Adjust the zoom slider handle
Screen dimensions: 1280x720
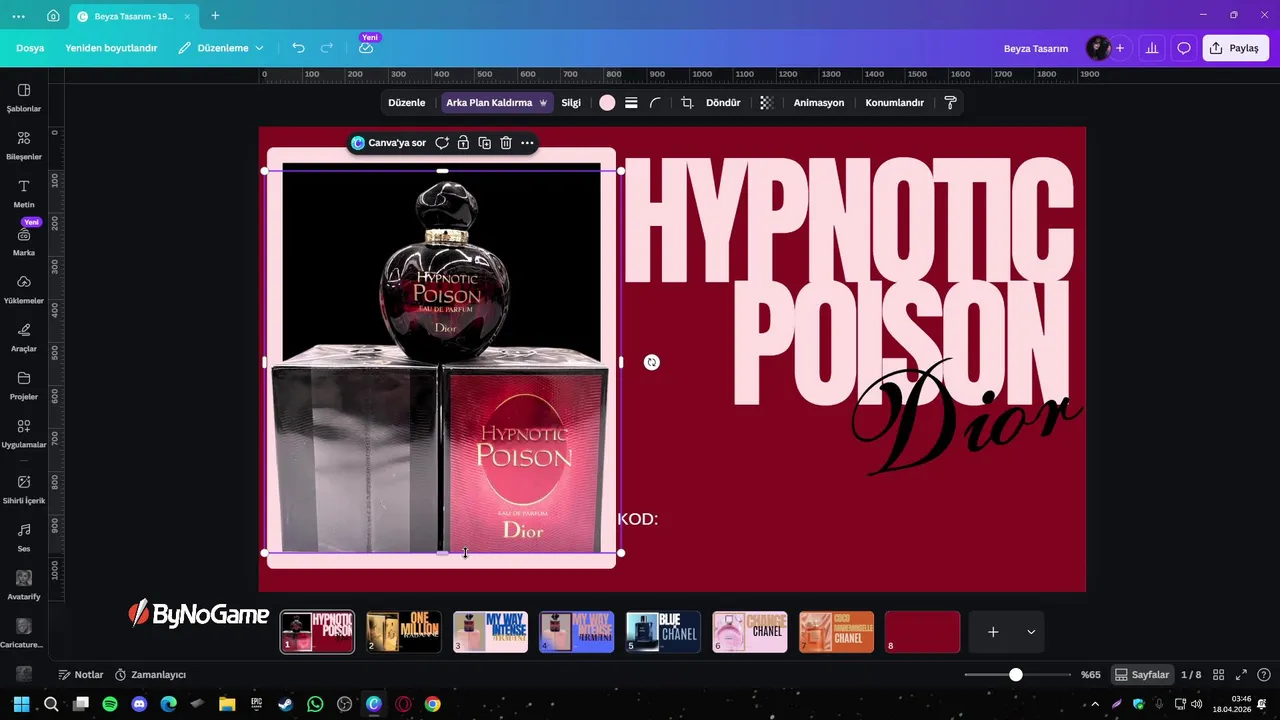tap(1016, 675)
